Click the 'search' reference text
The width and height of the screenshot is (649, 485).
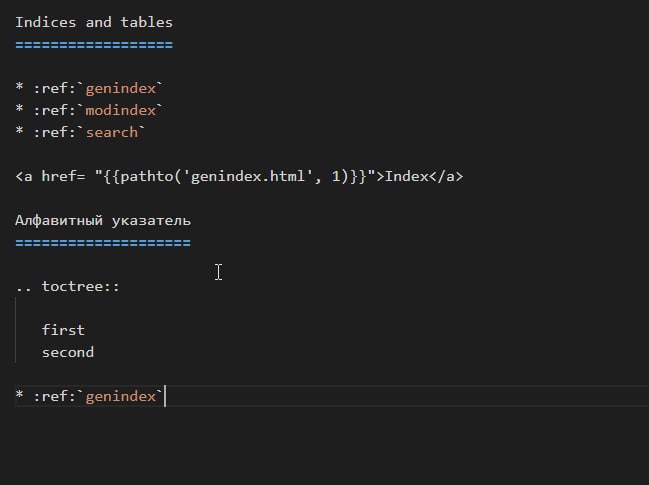coord(112,132)
